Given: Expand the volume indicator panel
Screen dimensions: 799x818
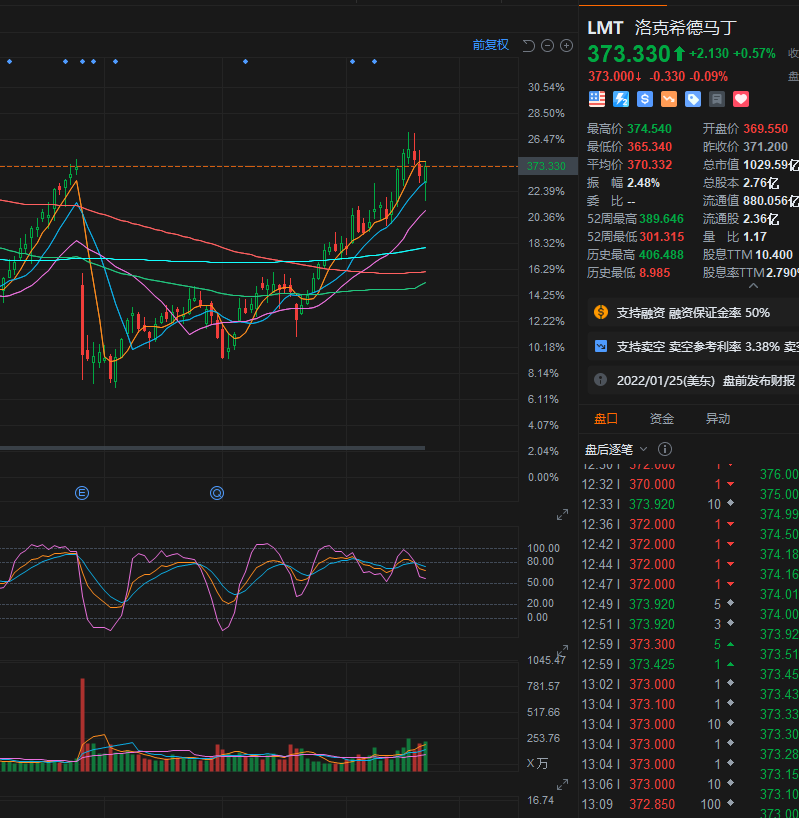Looking at the screenshot, I should pos(562,785).
